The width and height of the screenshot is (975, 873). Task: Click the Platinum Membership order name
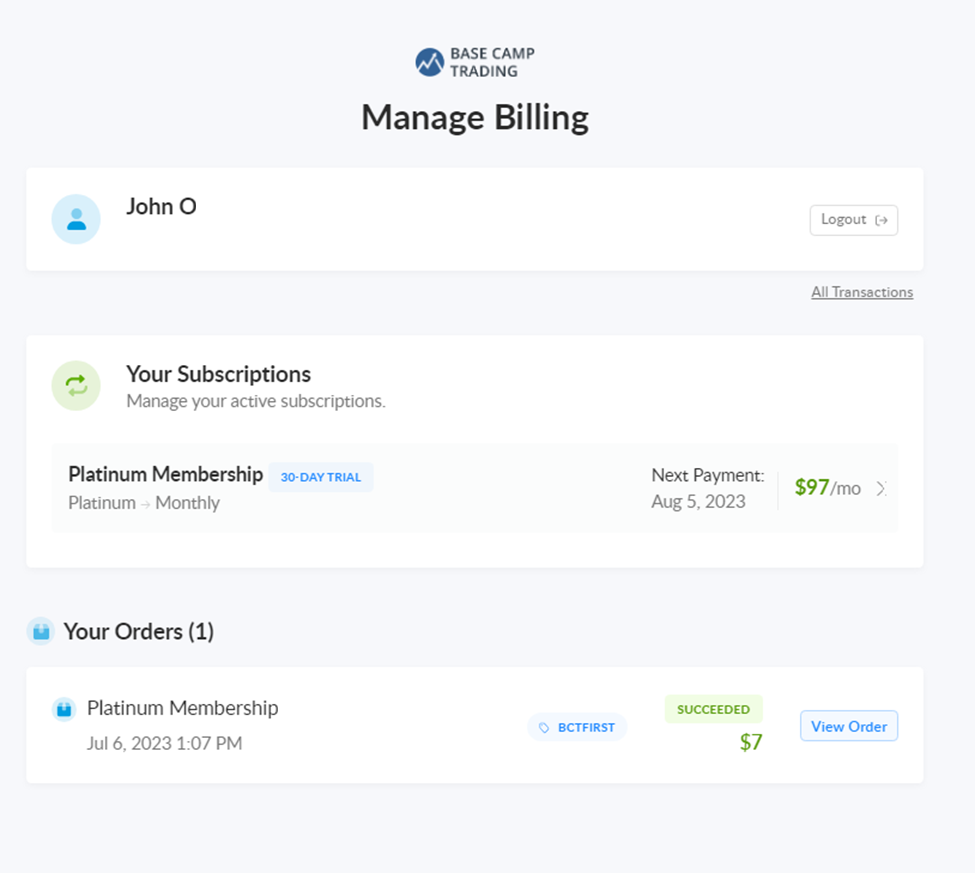pyautogui.click(x=182, y=708)
